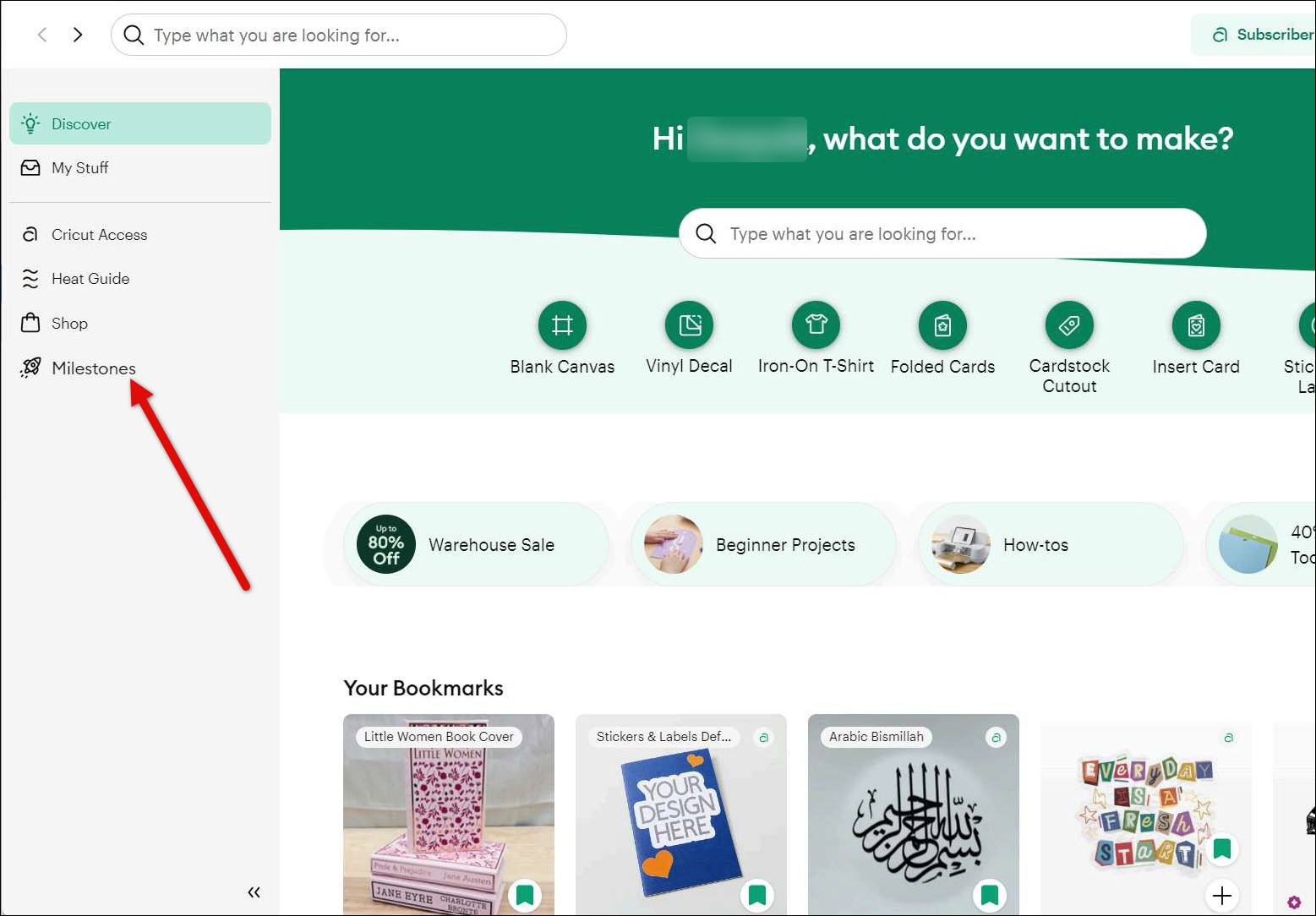1316x916 pixels.
Task: Open the Warehouse Sale category
Action: 476,545
